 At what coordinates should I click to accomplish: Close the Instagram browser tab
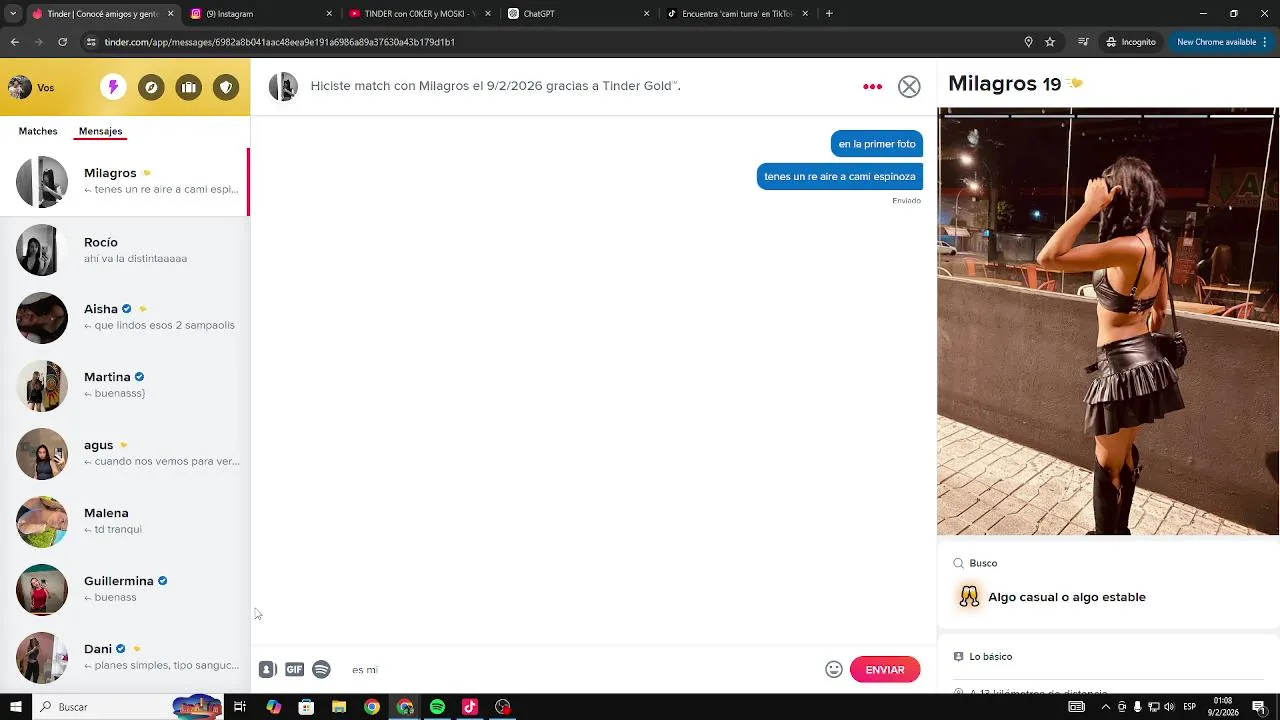329,14
